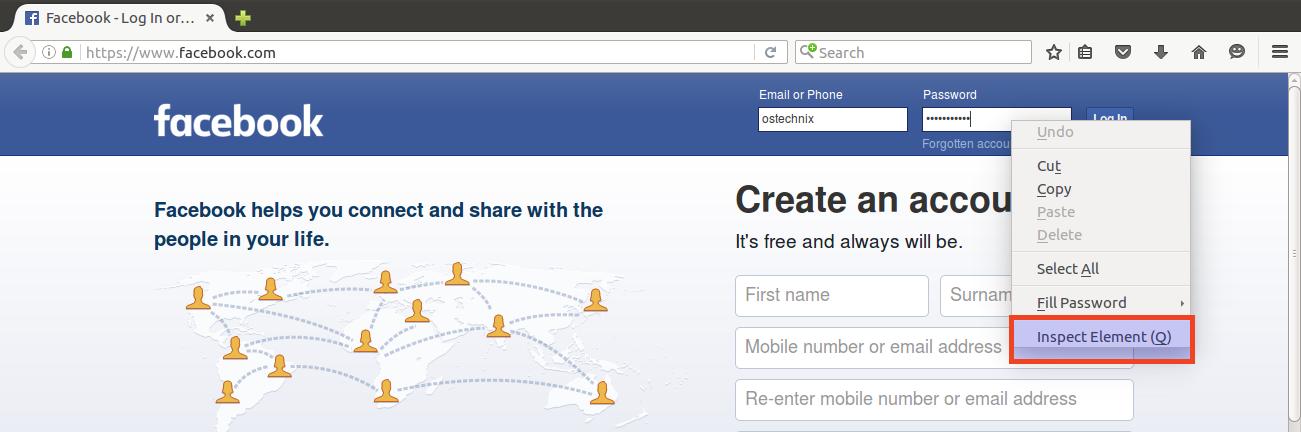1301x432 pixels.
Task: Open the hamburger menu icon
Action: tap(1279, 52)
